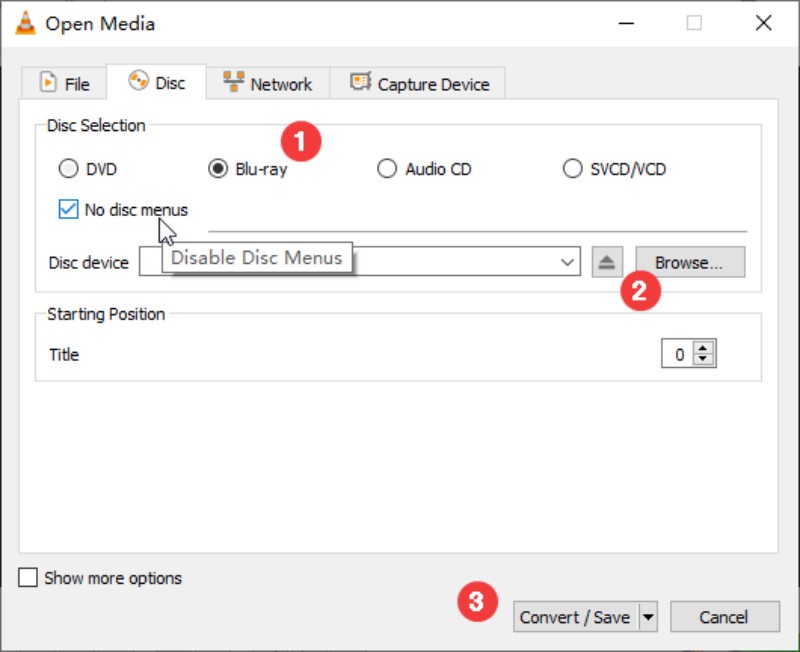This screenshot has height=652, width=800.
Task: Select the DVD radio button
Action: click(x=68, y=168)
